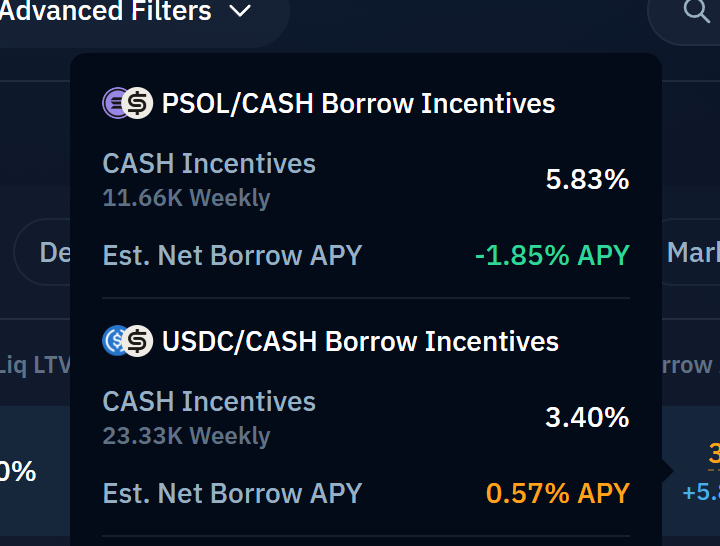Click CASH icon beside USDC/CASH heading
The height and width of the screenshot is (546, 720).
tap(138, 341)
